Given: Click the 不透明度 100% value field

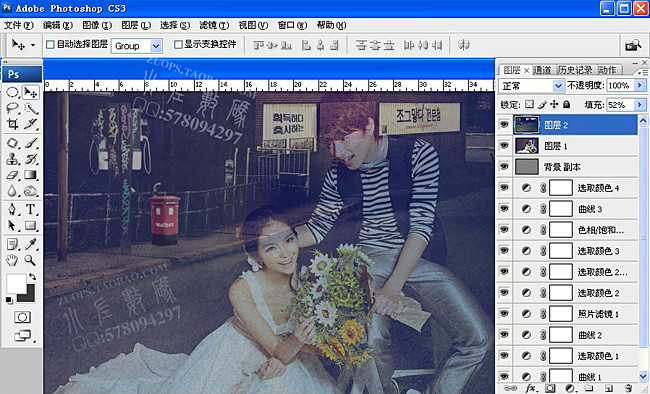Looking at the screenshot, I should (x=620, y=85).
